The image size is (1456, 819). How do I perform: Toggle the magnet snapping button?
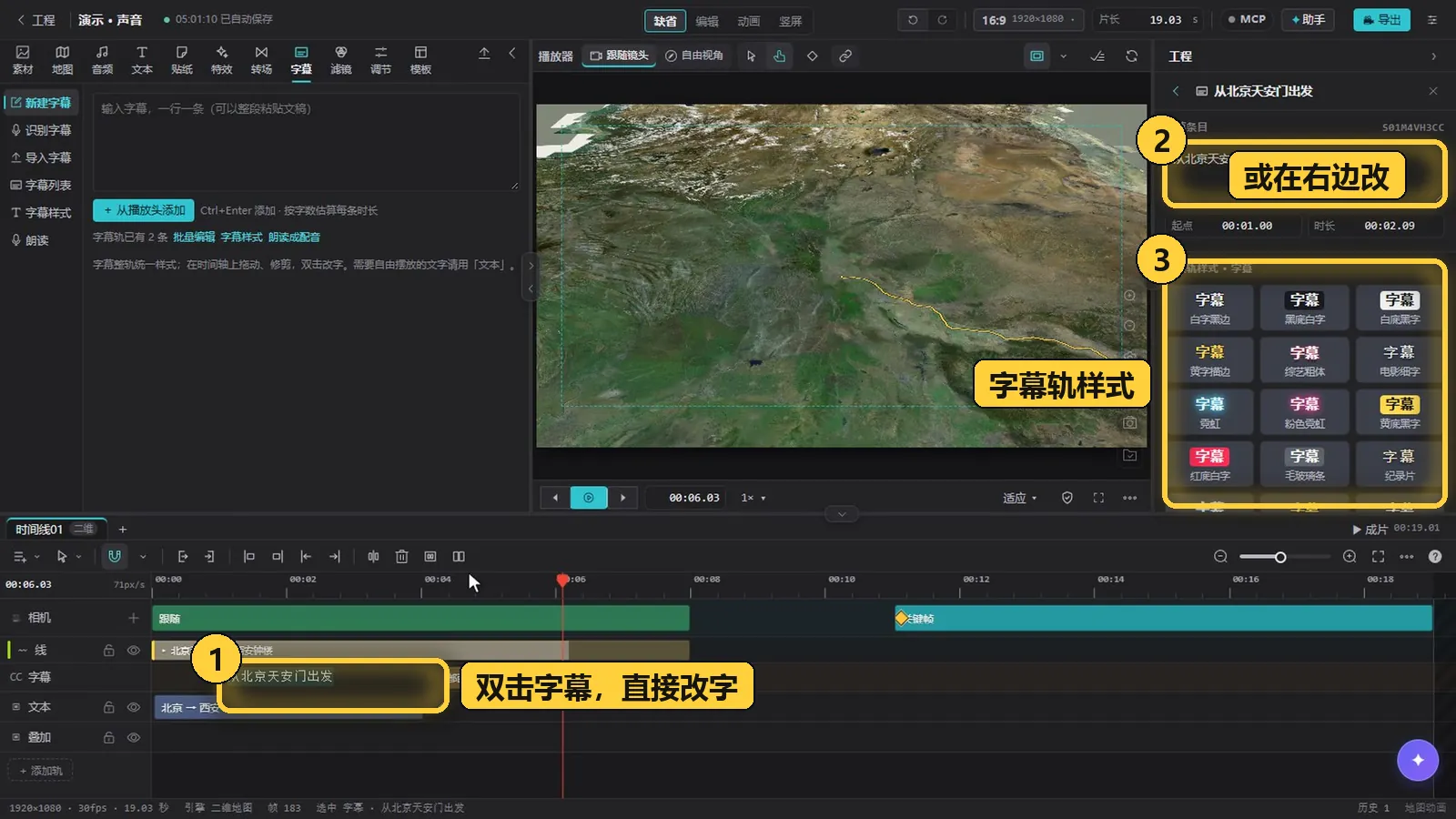[114, 556]
